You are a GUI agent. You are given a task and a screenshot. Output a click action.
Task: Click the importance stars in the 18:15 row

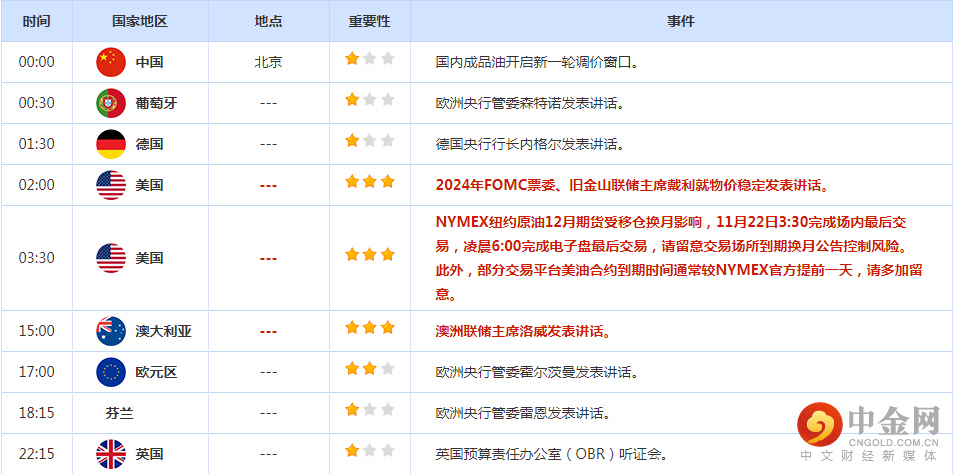(370, 410)
